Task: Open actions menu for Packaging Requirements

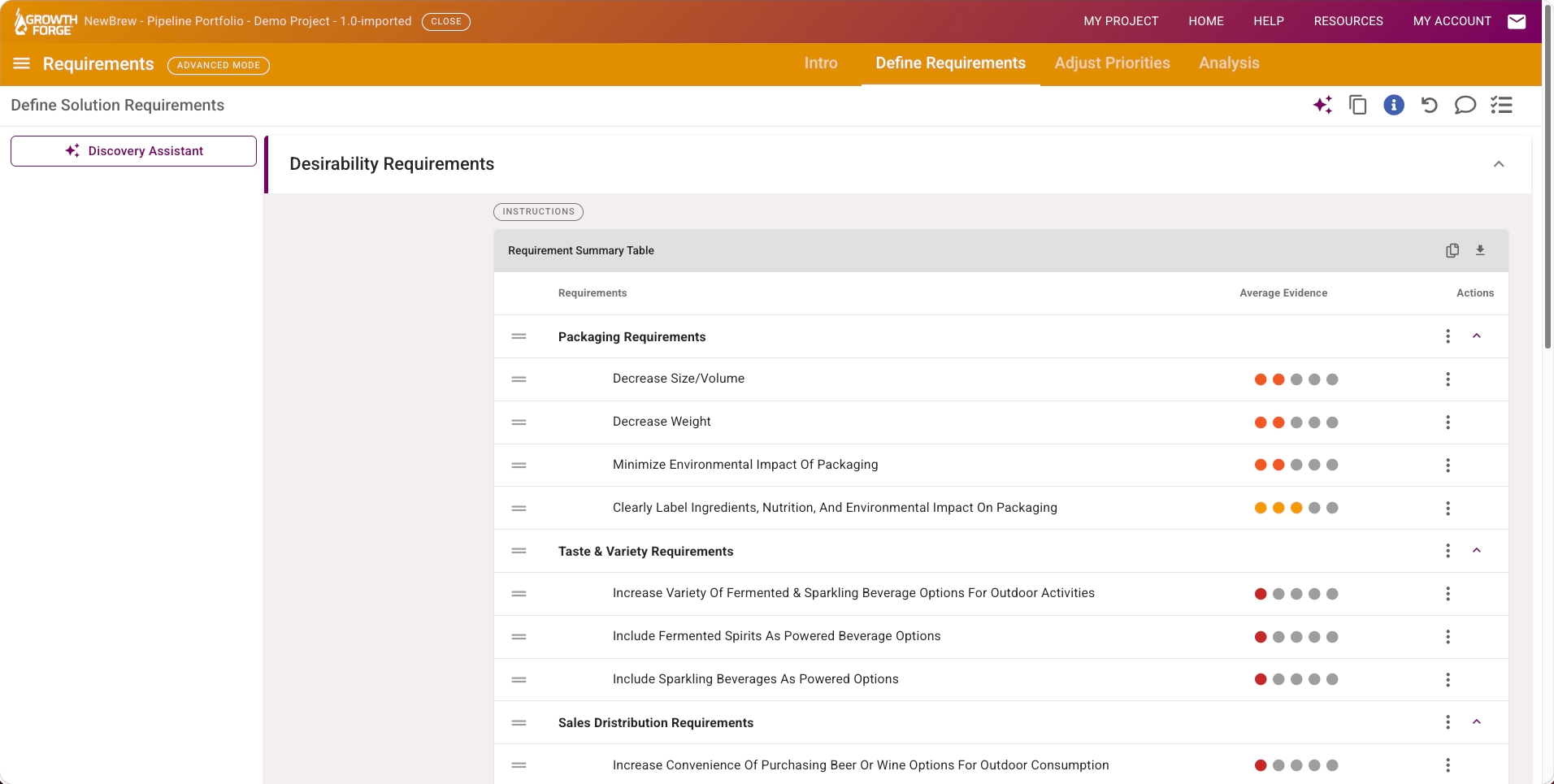Action: tap(1448, 336)
